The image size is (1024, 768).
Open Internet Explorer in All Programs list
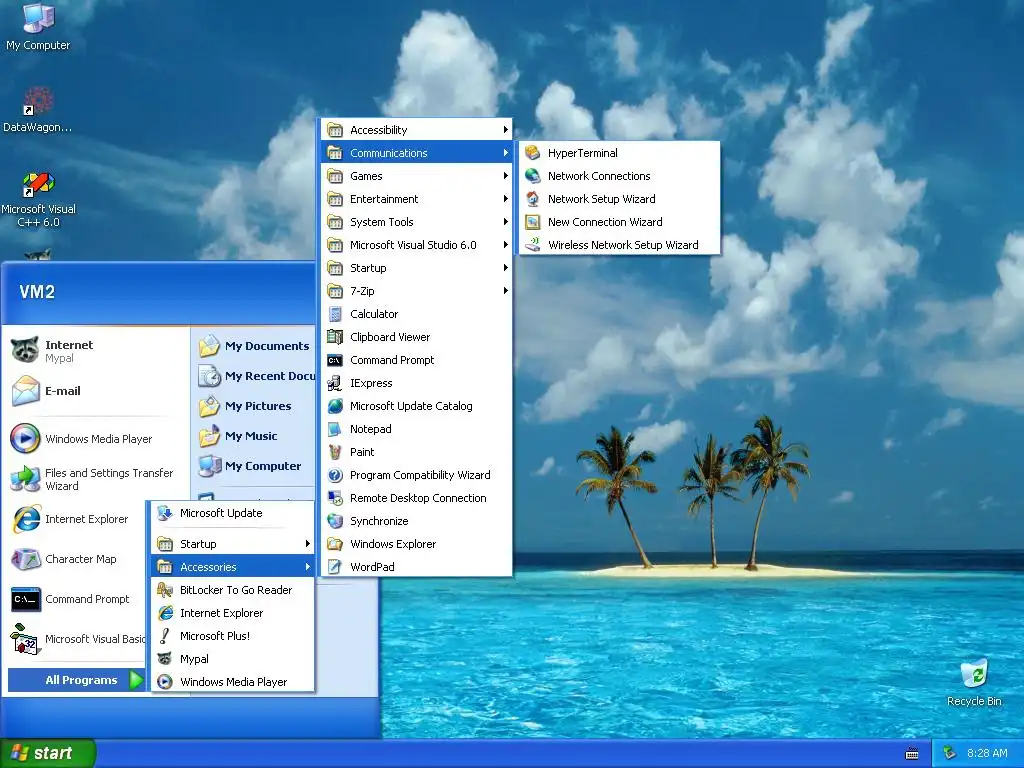(232, 613)
